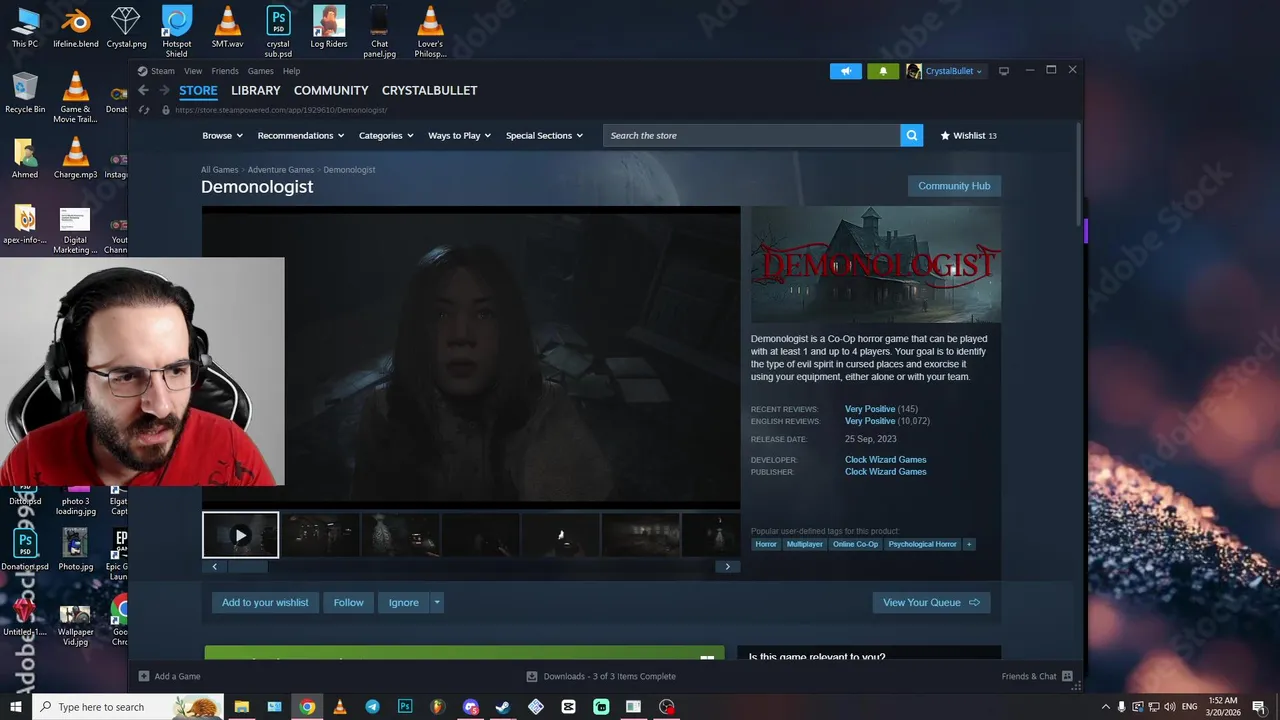Open Steam from the taskbar
The width and height of the screenshot is (1280, 720).
click(x=503, y=707)
